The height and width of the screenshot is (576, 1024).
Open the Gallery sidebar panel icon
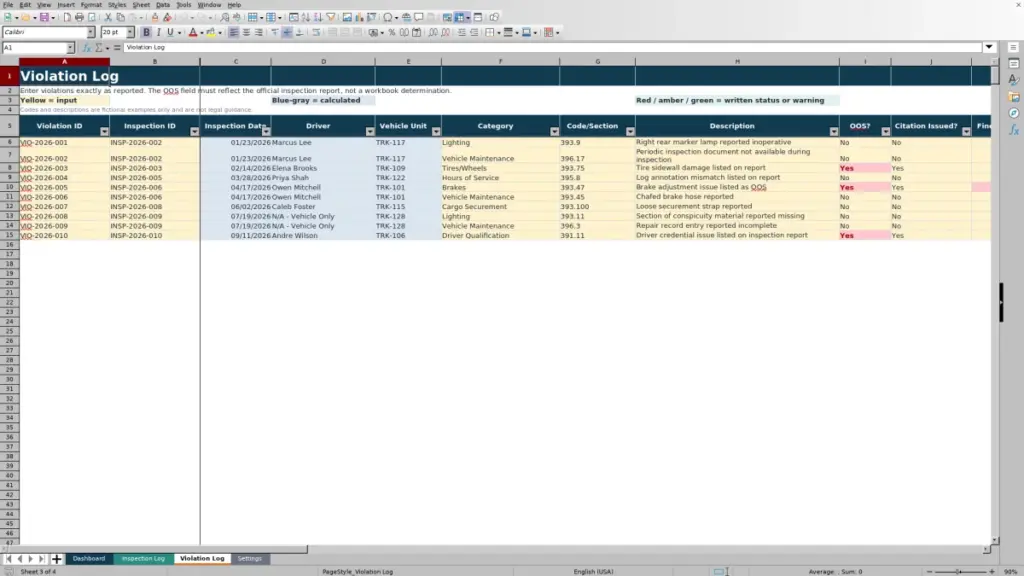pos(1014,97)
